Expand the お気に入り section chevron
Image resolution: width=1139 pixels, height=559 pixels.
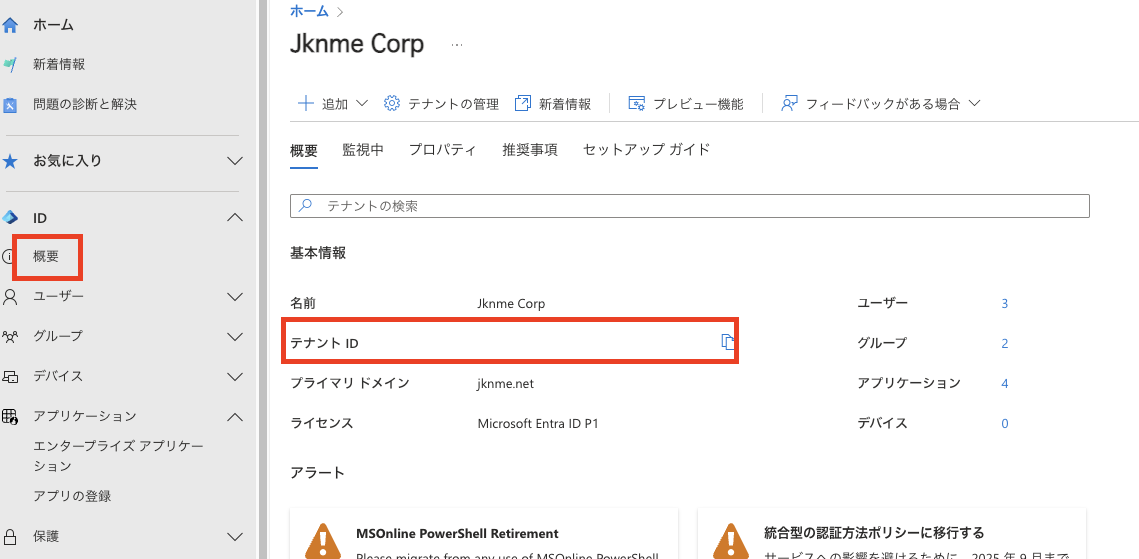coord(235,161)
